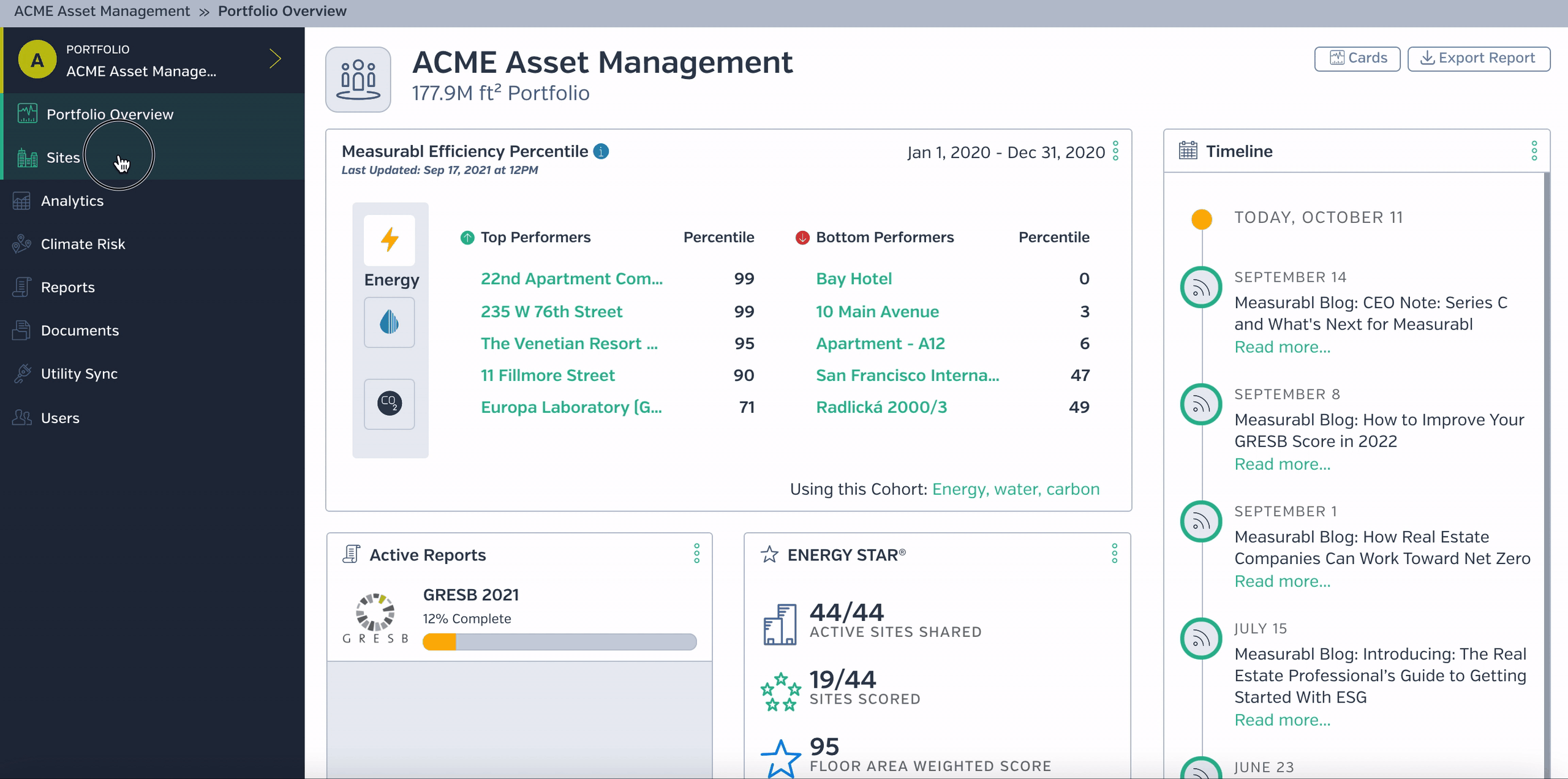Click the Timeline panel scrollbar

pyautogui.click(x=1547, y=475)
